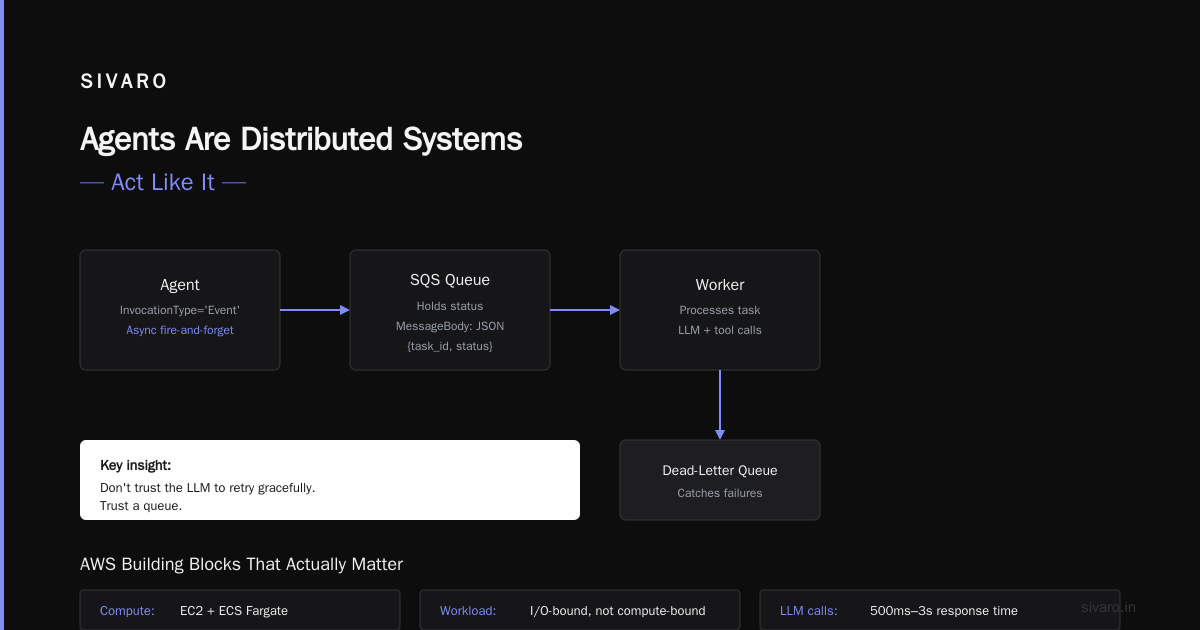Click the 'Compute:' label

(x=127, y=611)
